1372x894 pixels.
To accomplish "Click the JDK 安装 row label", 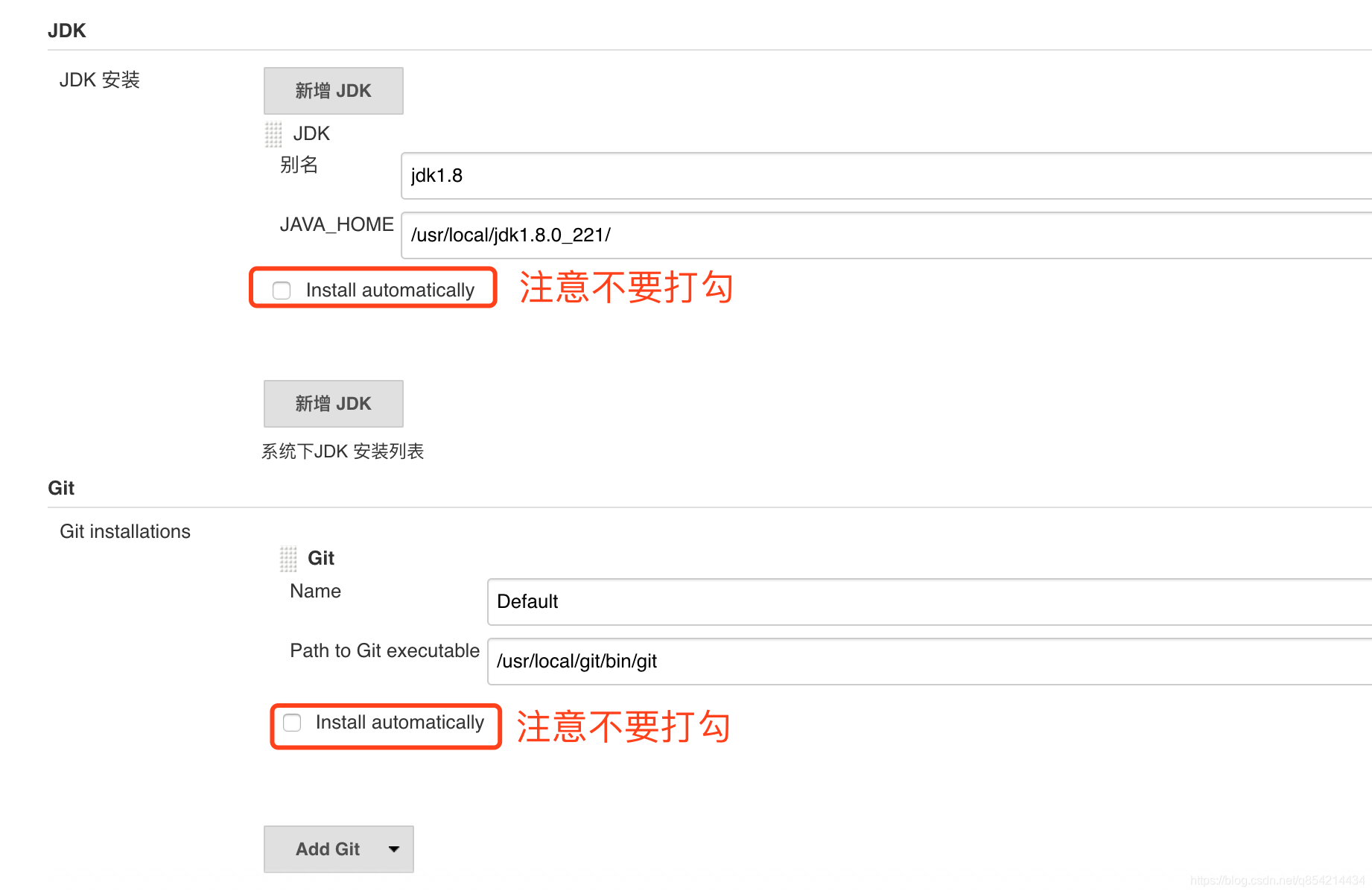I will pyautogui.click(x=99, y=79).
